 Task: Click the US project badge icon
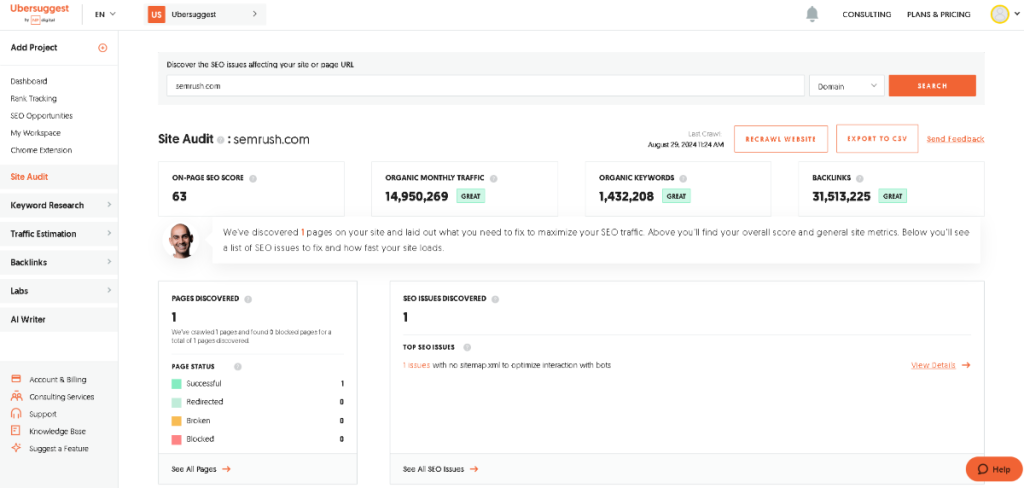156,14
